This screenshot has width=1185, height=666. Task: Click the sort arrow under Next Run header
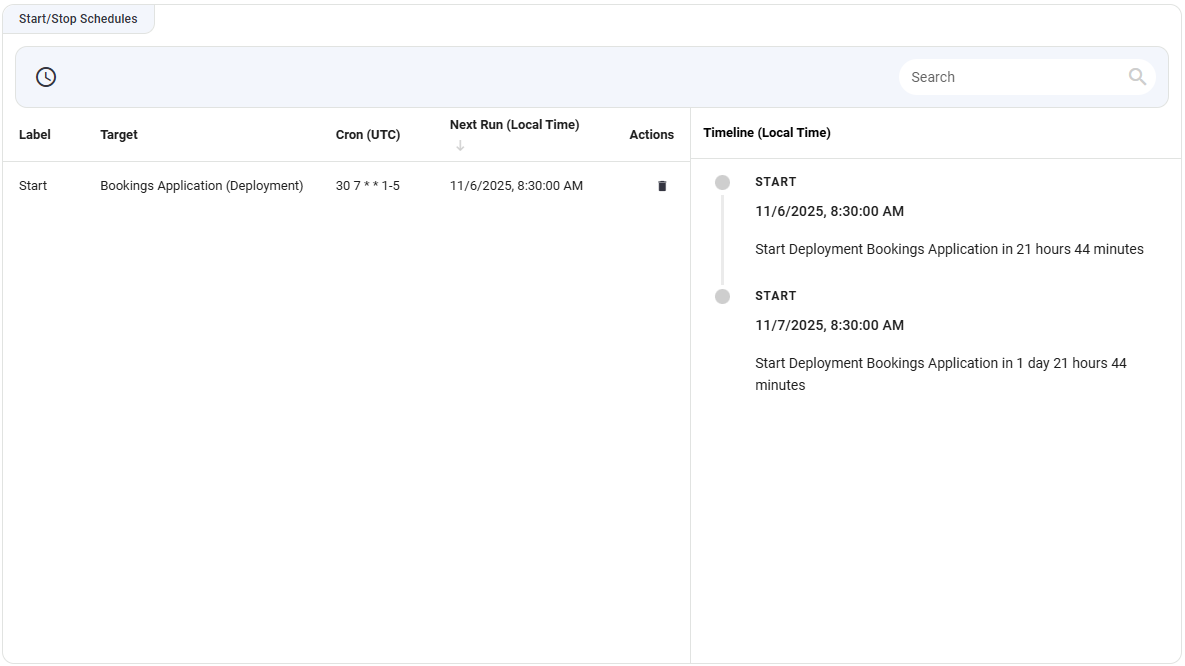(460, 146)
